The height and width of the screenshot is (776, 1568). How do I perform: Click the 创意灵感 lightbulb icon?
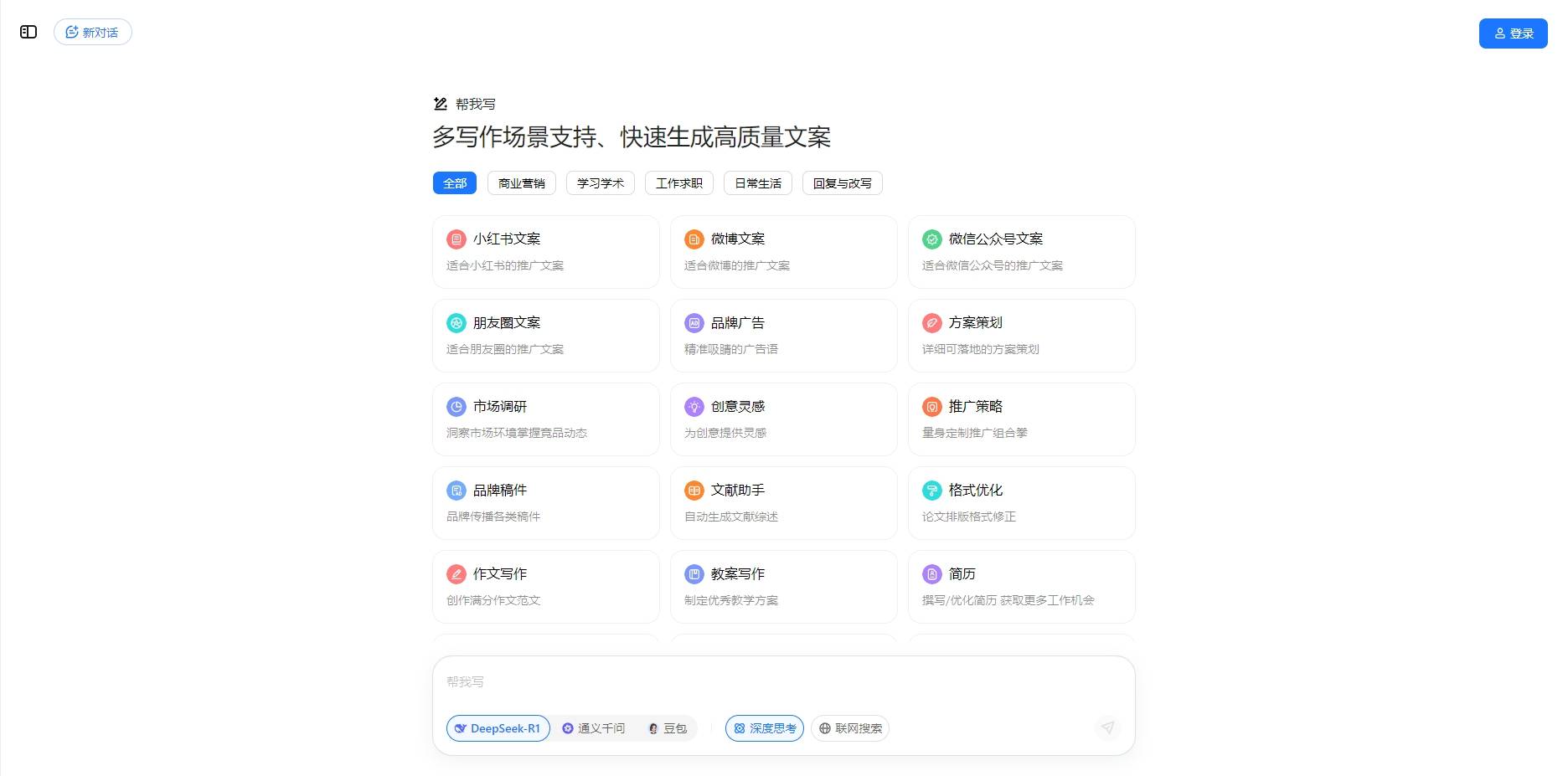click(x=694, y=407)
